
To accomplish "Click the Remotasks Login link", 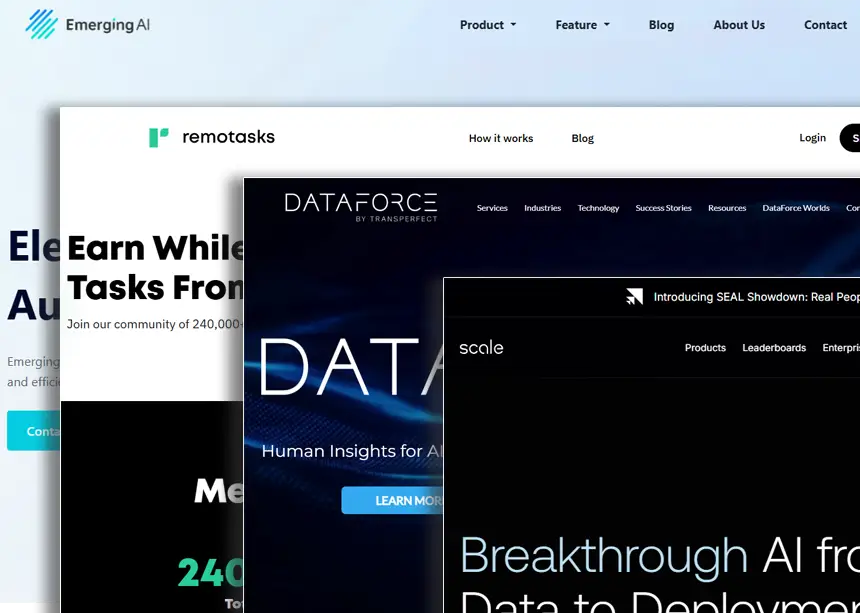I will [812, 138].
